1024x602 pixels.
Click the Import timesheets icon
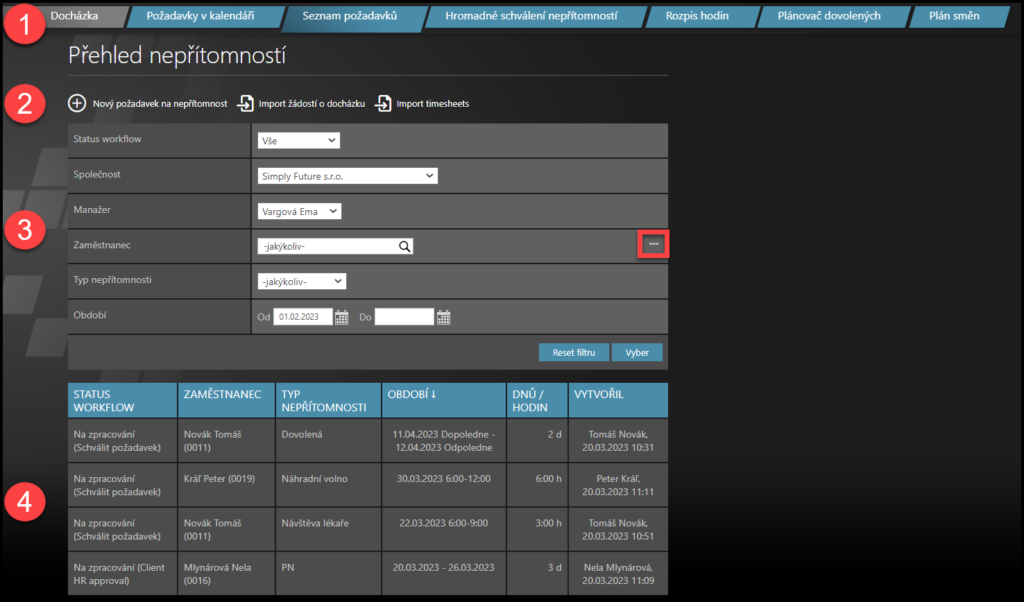(x=384, y=103)
